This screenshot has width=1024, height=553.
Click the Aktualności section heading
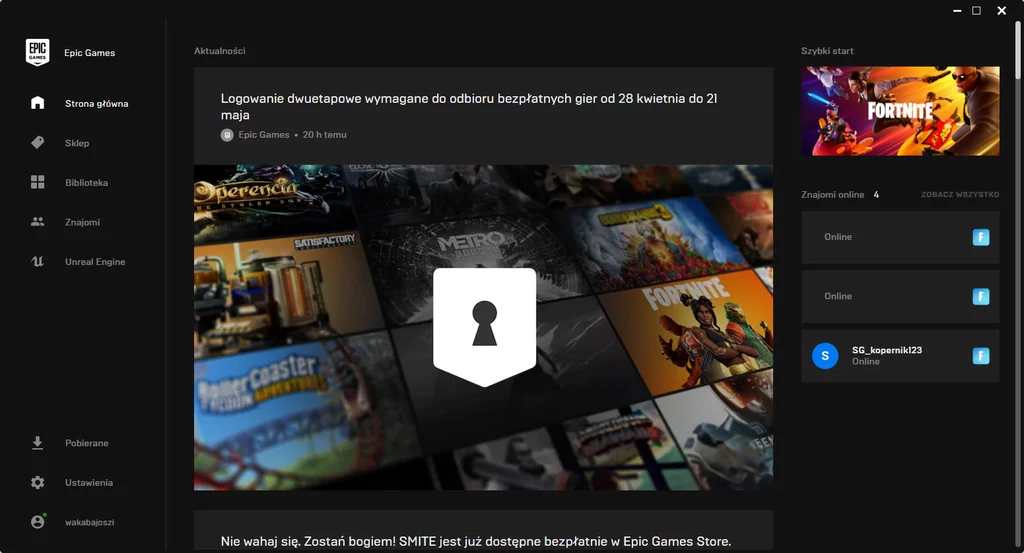pyautogui.click(x=219, y=51)
